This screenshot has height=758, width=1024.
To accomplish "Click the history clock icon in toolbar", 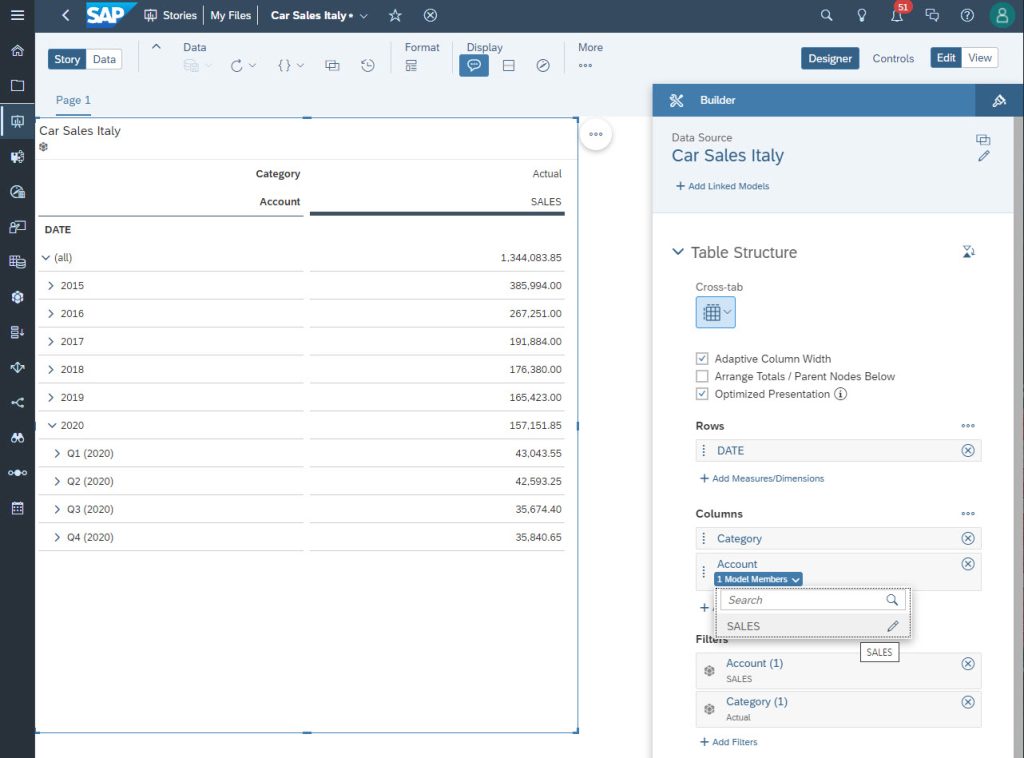I will 368,65.
